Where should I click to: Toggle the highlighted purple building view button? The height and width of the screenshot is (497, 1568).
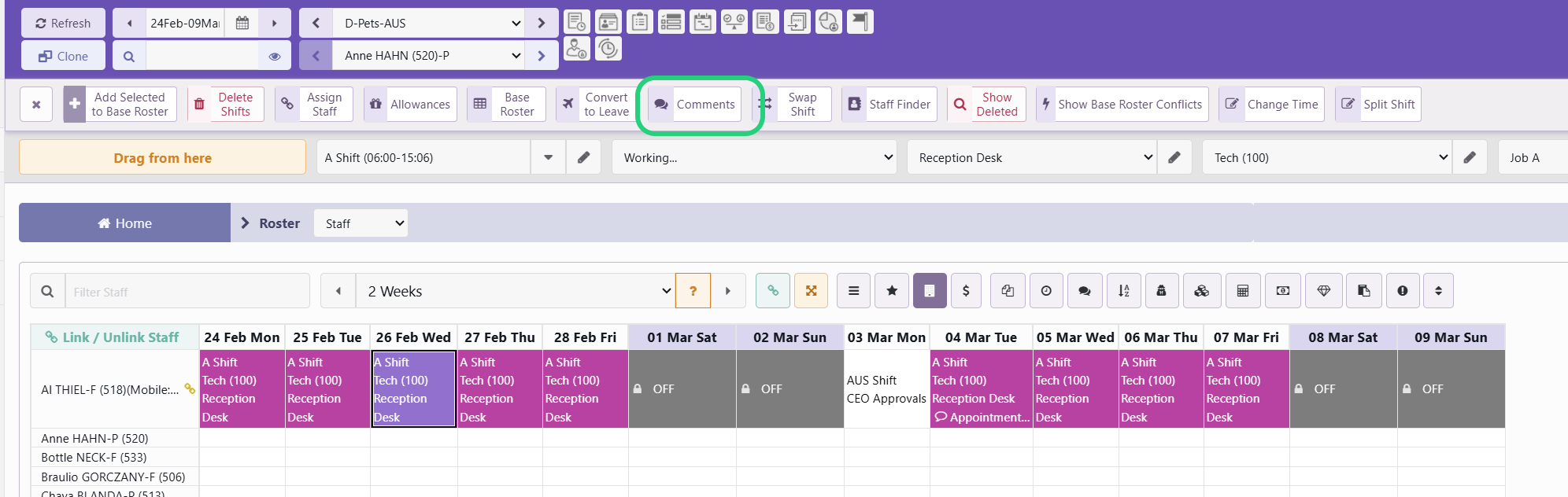point(930,291)
